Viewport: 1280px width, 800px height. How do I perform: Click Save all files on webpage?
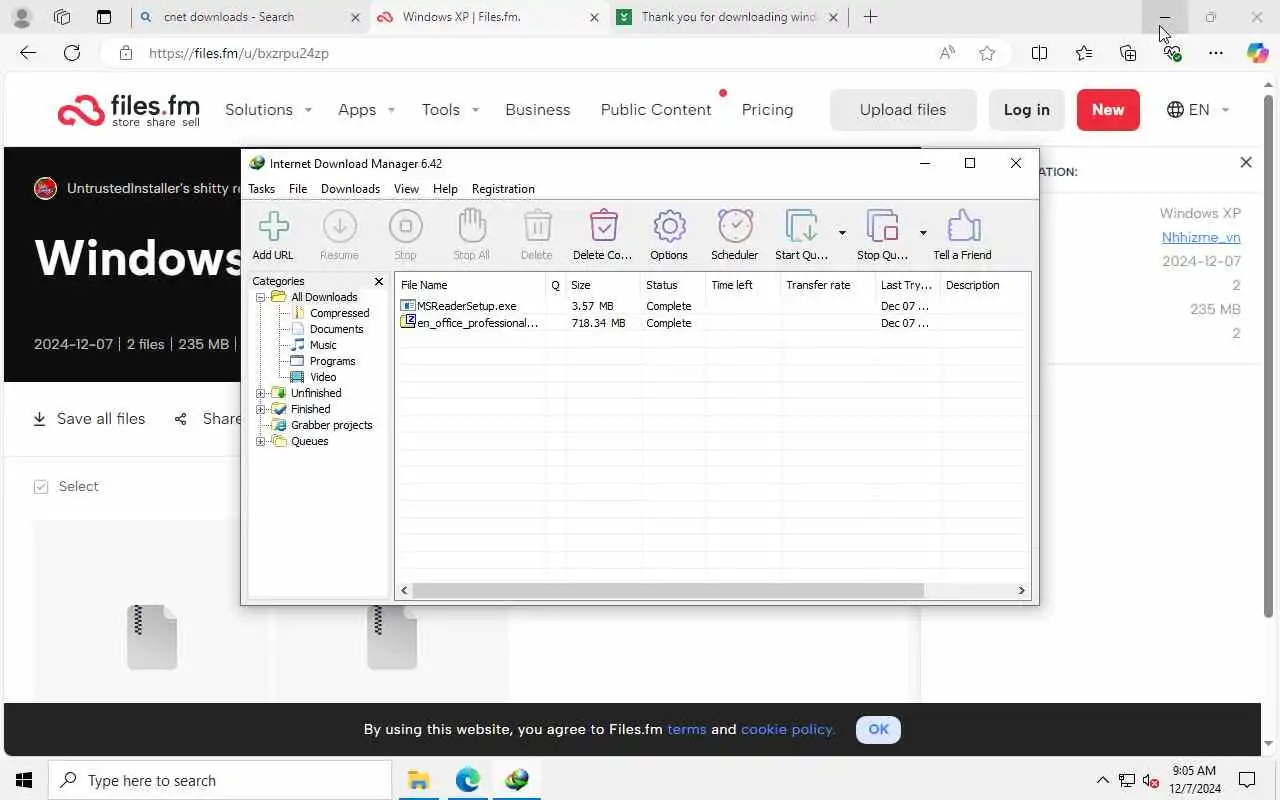pos(89,419)
